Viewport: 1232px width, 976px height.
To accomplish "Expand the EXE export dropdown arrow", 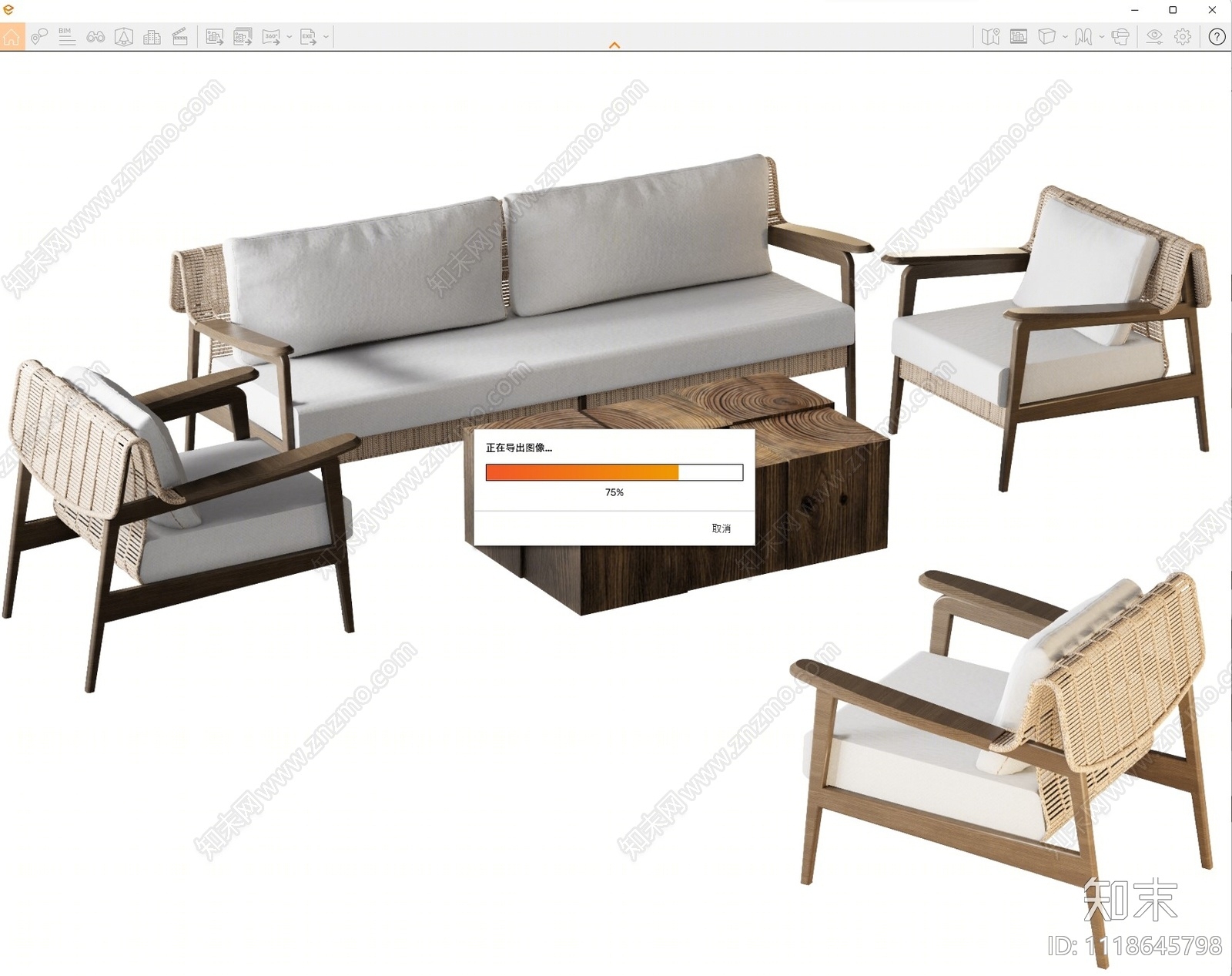I will (326, 36).
